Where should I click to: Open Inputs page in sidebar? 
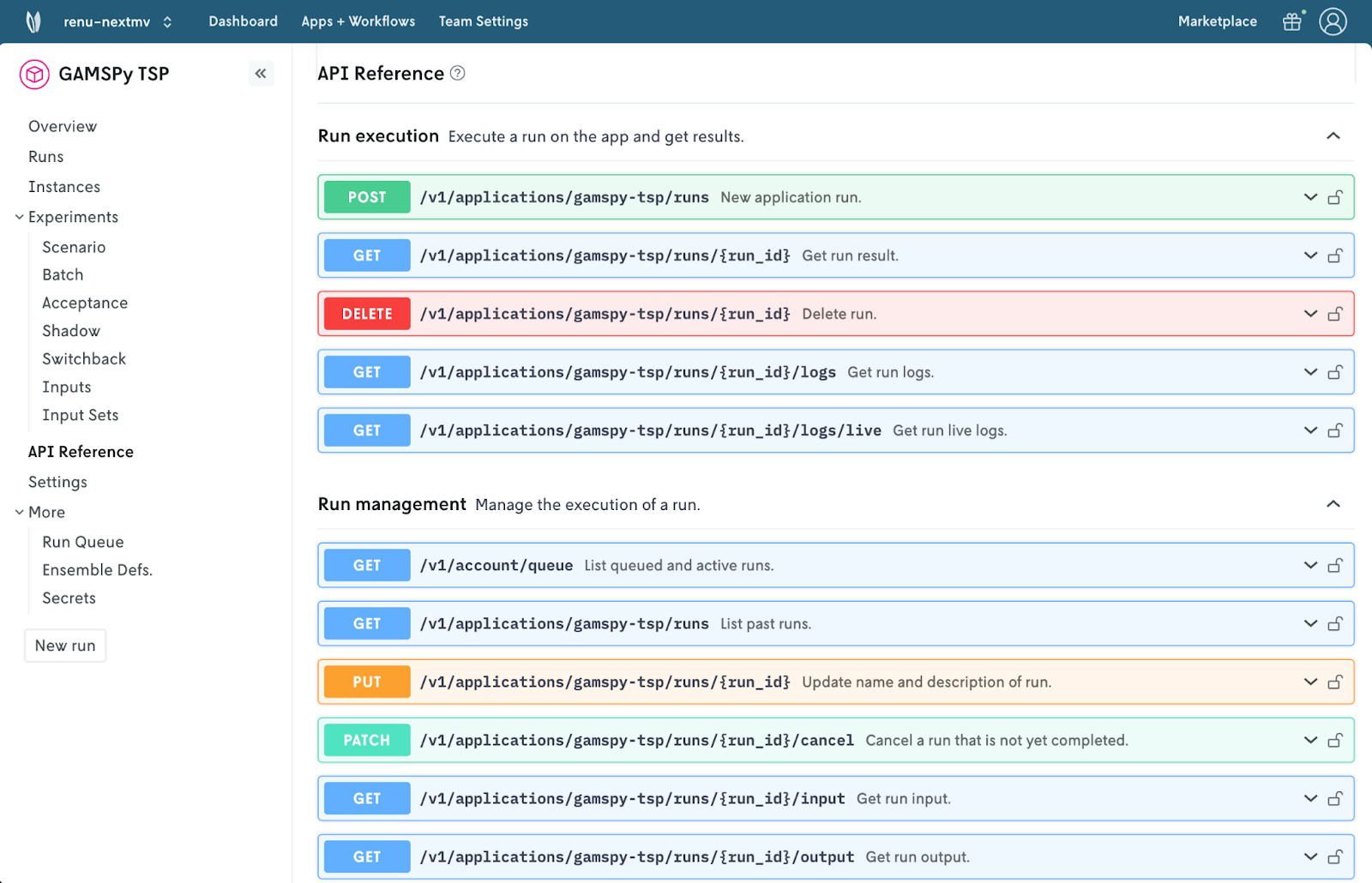point(67,387)
